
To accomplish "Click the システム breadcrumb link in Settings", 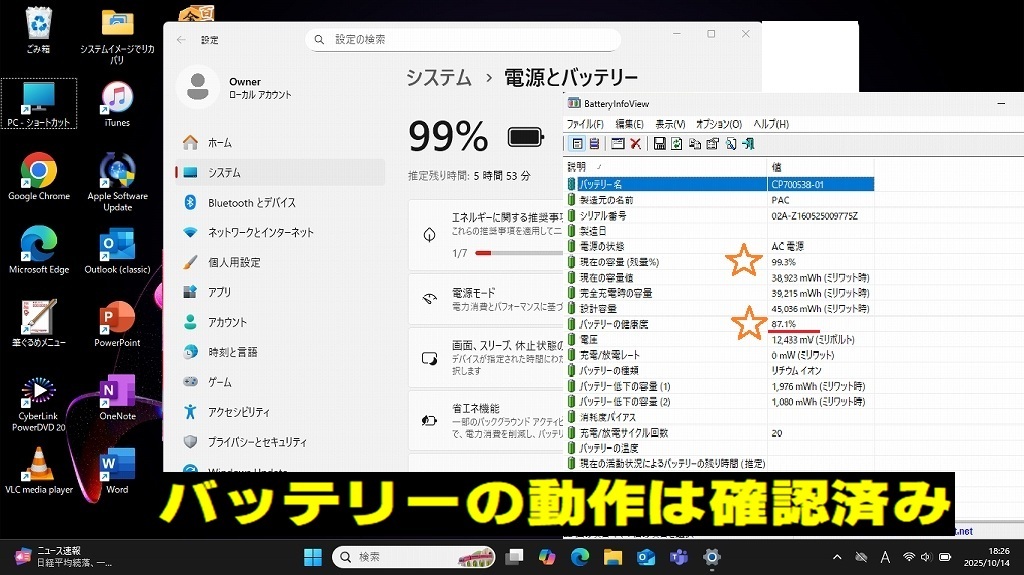I will (x=439, y=78).
